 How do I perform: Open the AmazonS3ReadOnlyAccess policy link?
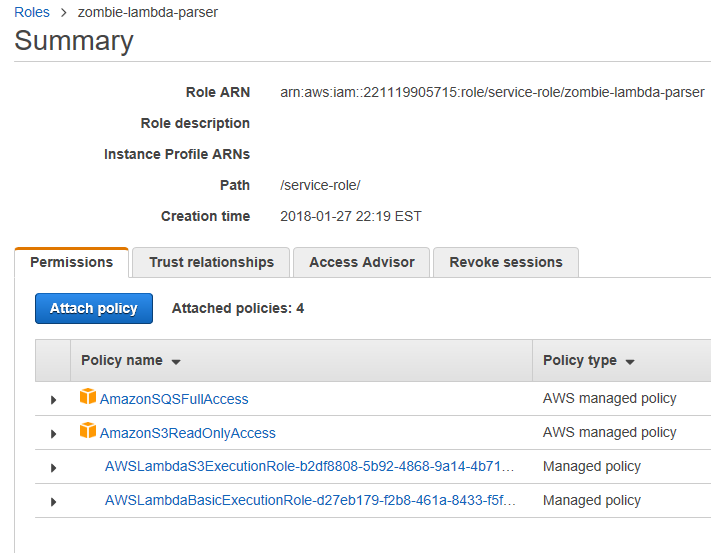(x=187, y=433)
